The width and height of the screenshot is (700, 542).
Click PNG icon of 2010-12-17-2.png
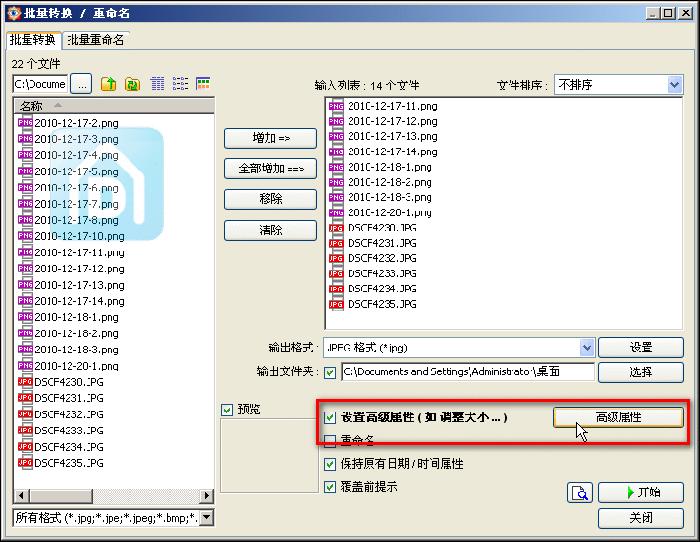[25, 123]
